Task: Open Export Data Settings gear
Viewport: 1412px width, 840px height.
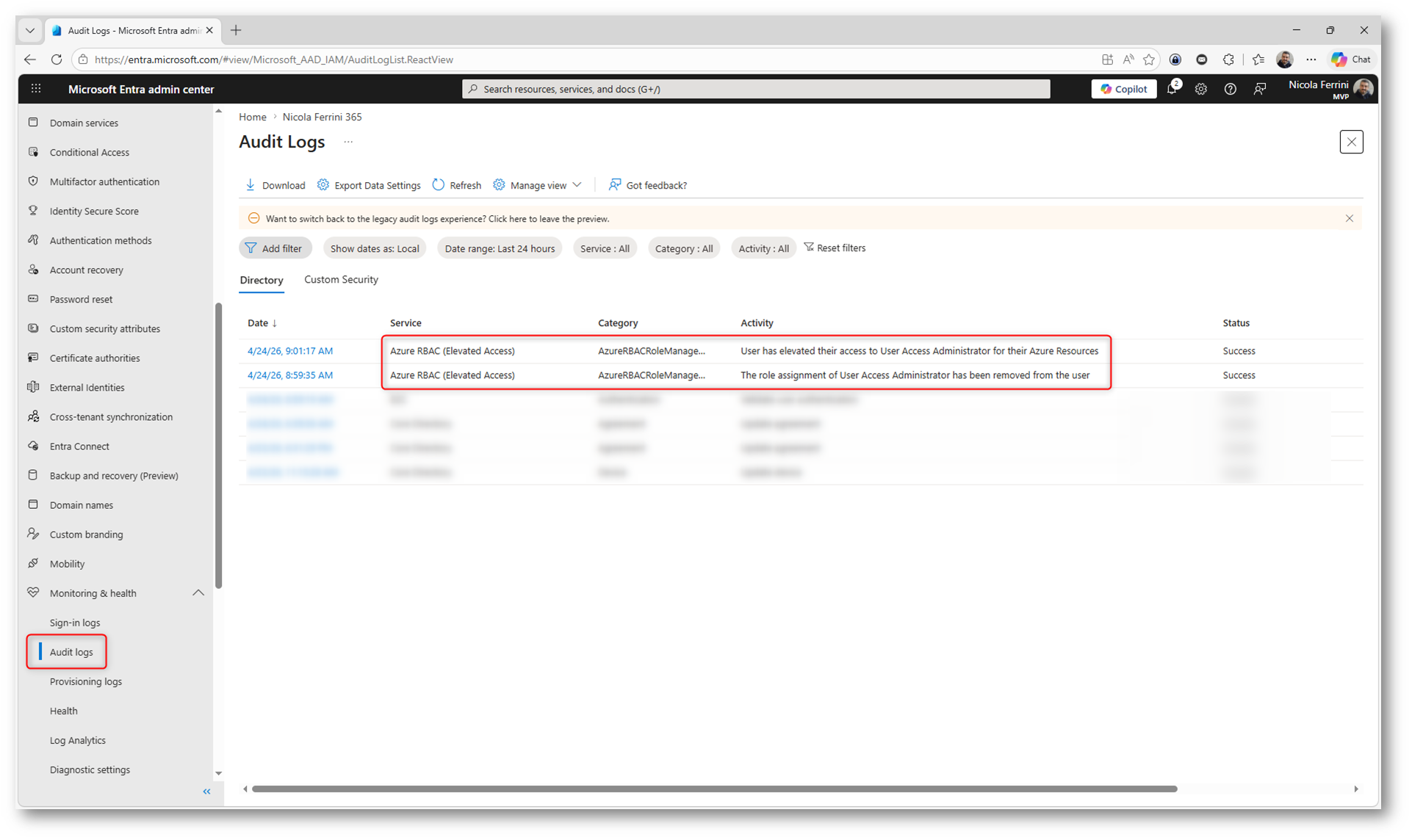Action: 323,185
